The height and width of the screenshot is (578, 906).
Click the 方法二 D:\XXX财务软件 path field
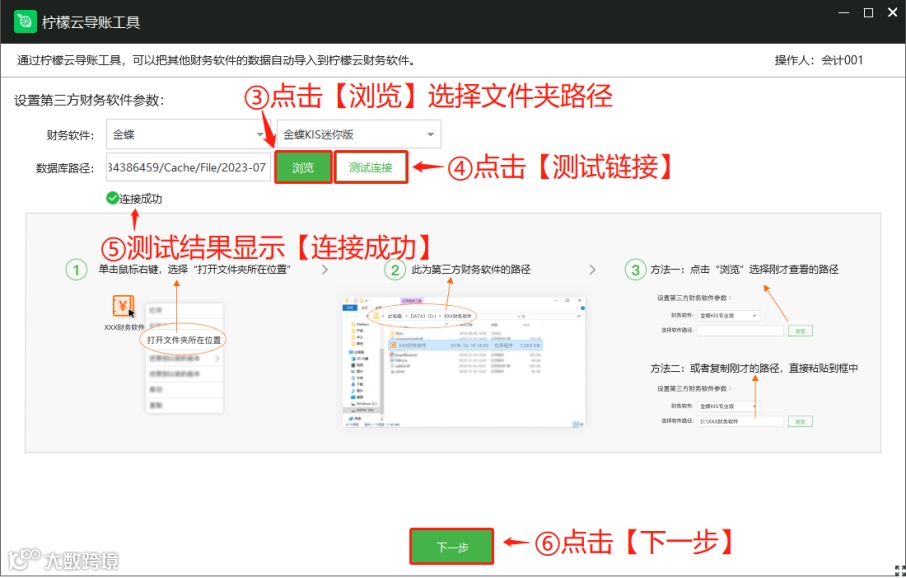click(740, 422)
